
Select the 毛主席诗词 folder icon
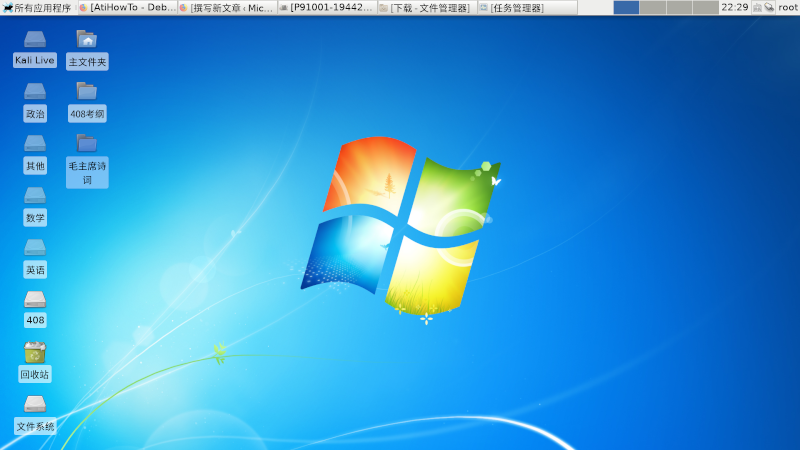click(x=87, y=143)
